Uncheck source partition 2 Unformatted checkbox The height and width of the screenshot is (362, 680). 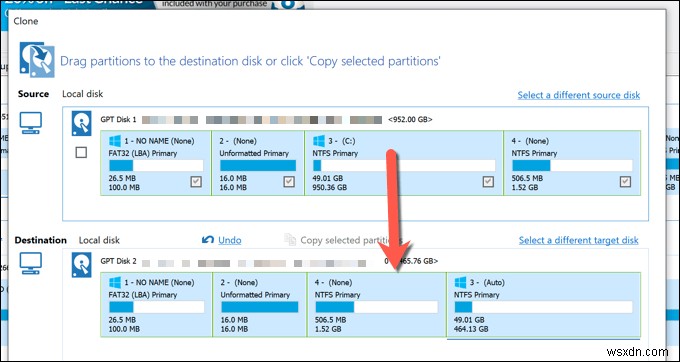click(x=289, y=182)
